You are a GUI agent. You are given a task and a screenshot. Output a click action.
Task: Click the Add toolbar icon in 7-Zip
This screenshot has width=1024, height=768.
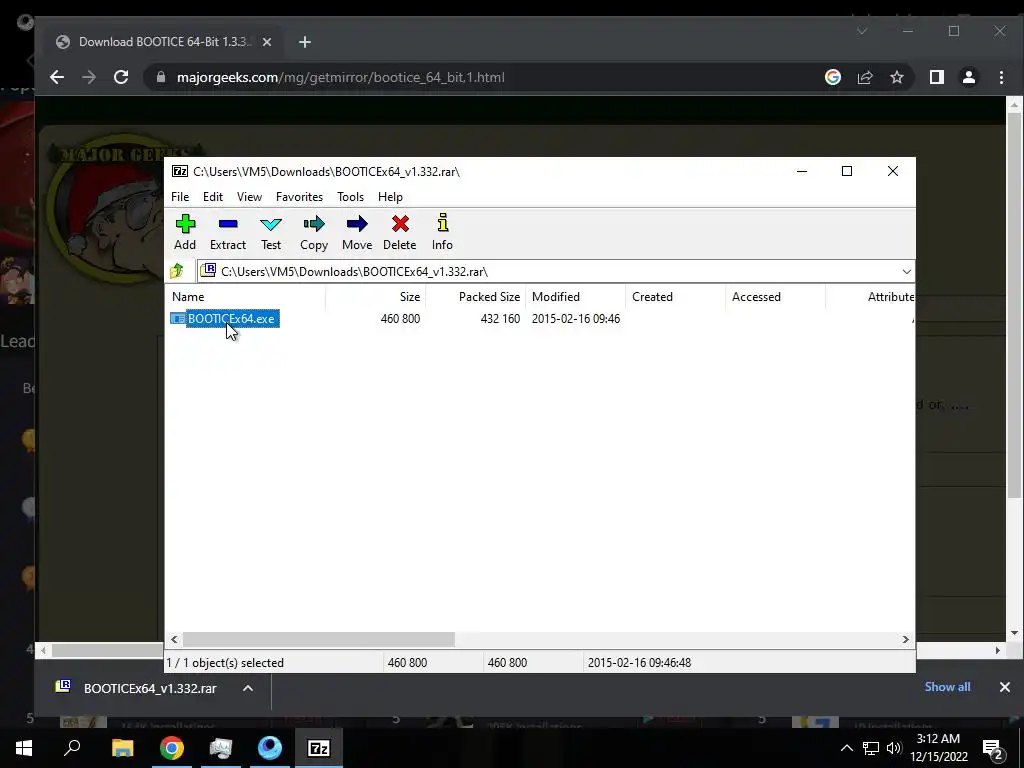coord(185,232)
